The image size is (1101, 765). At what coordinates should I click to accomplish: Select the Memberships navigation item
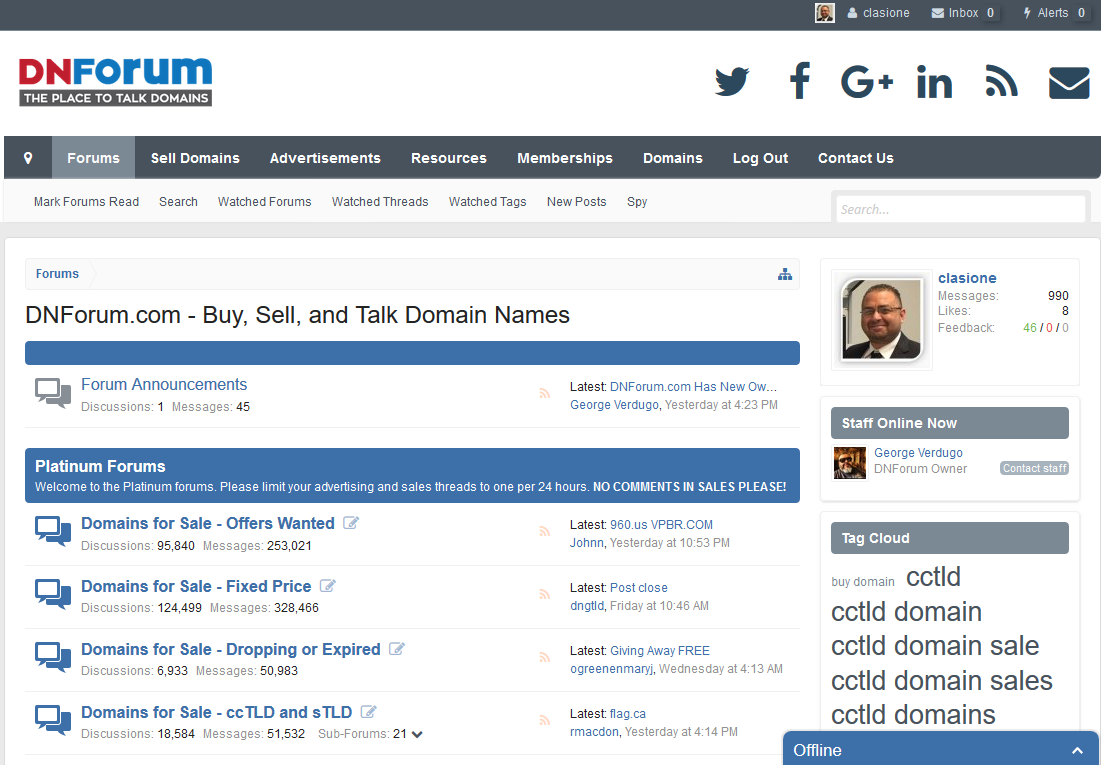pos(565,158)
